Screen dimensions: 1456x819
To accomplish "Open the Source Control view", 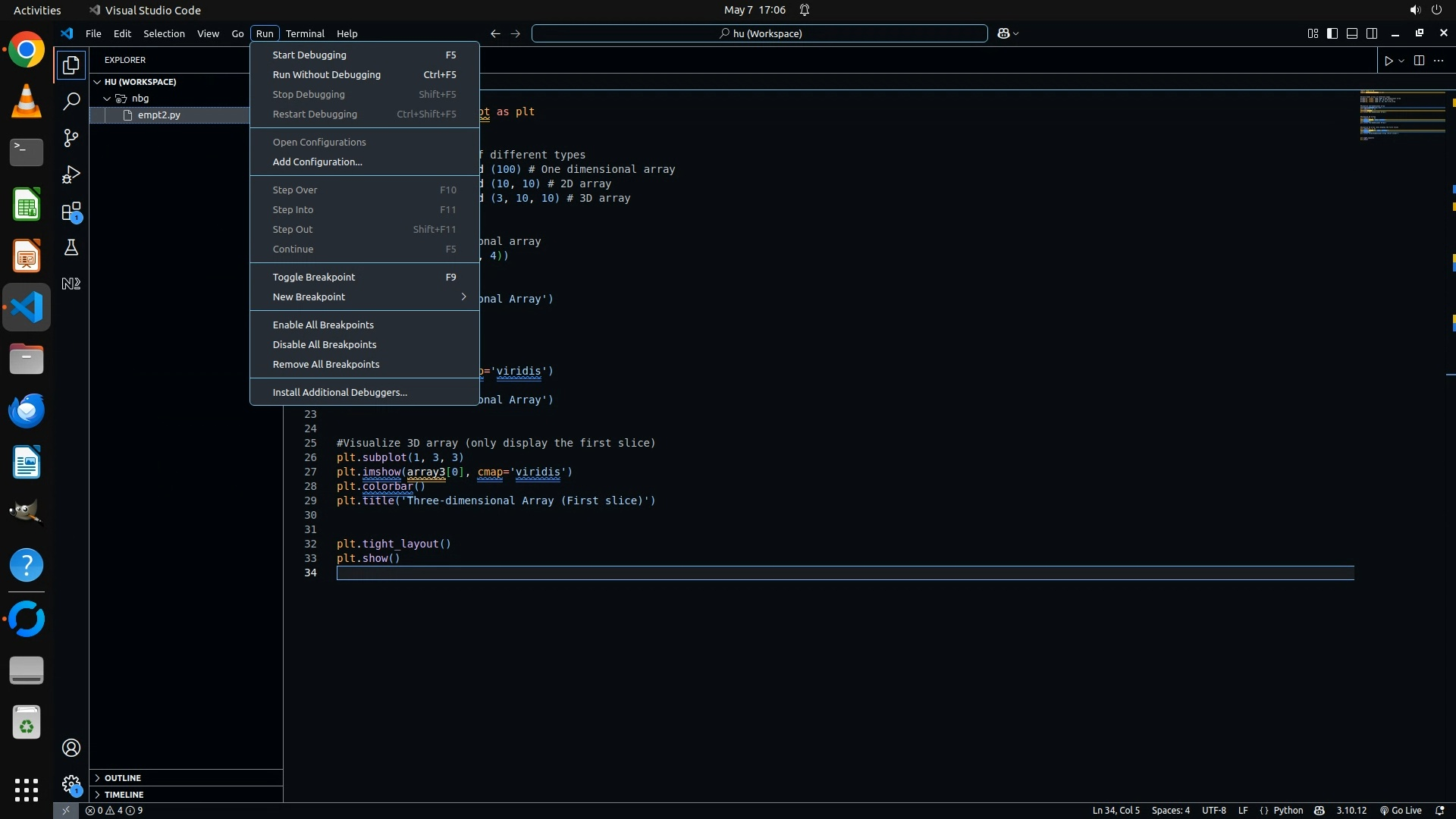I will [71, 138].
